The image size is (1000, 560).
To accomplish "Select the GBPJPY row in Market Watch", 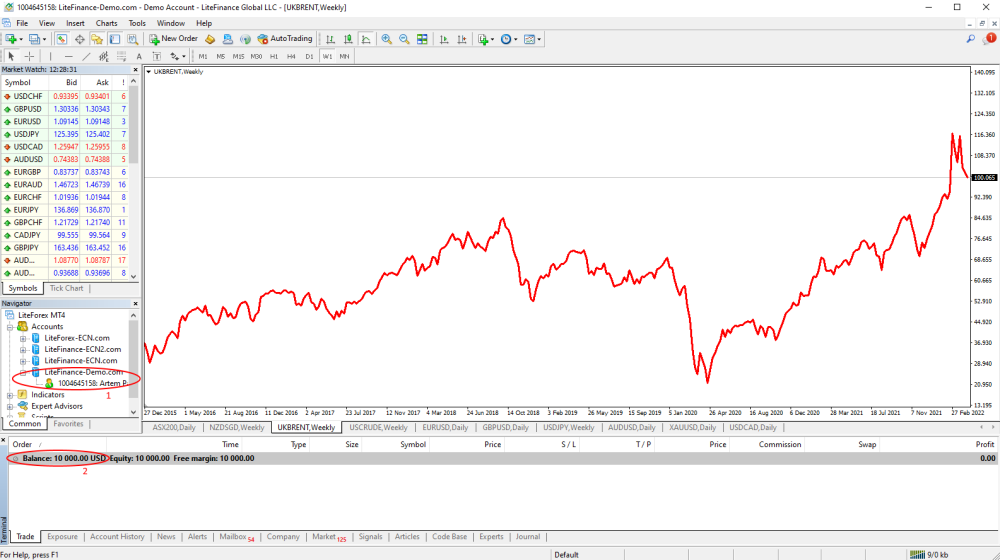I will point(65,247).
